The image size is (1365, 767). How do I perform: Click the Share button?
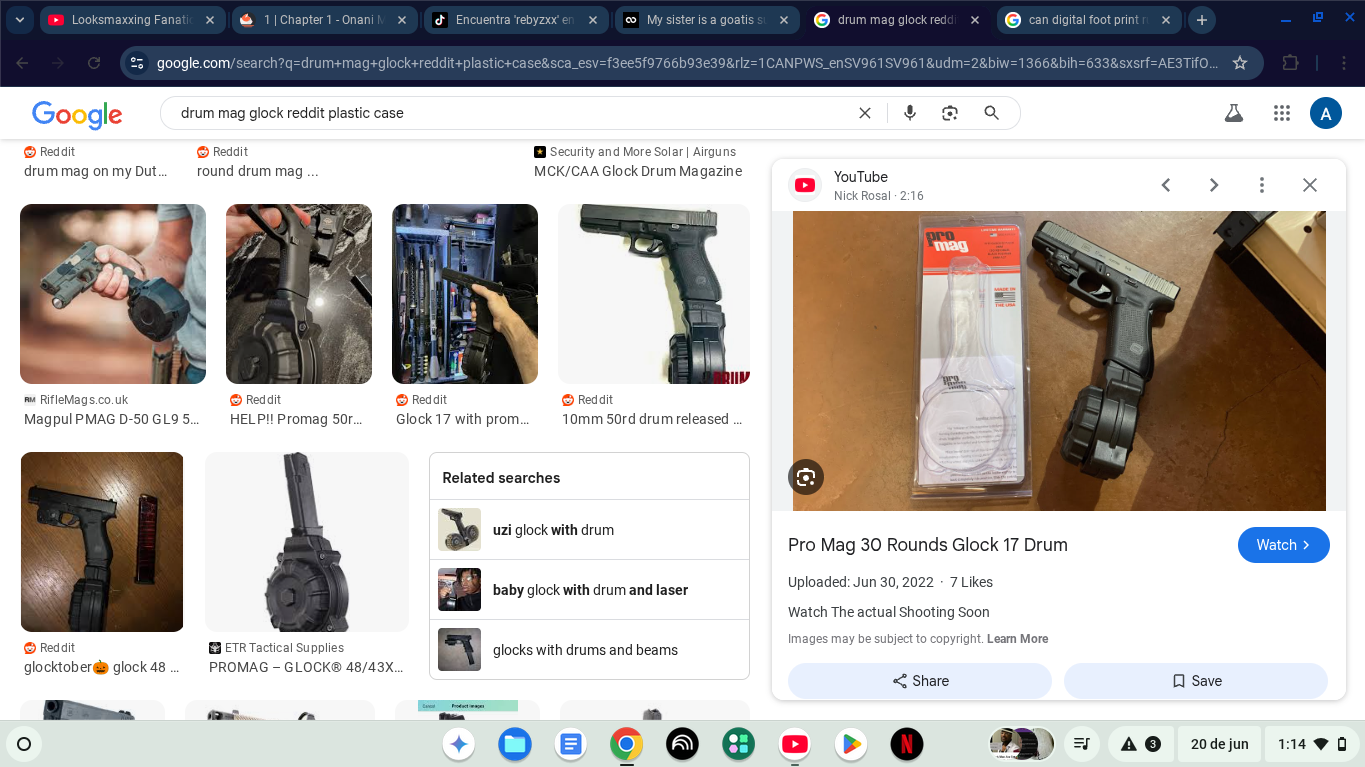point(920,681)
